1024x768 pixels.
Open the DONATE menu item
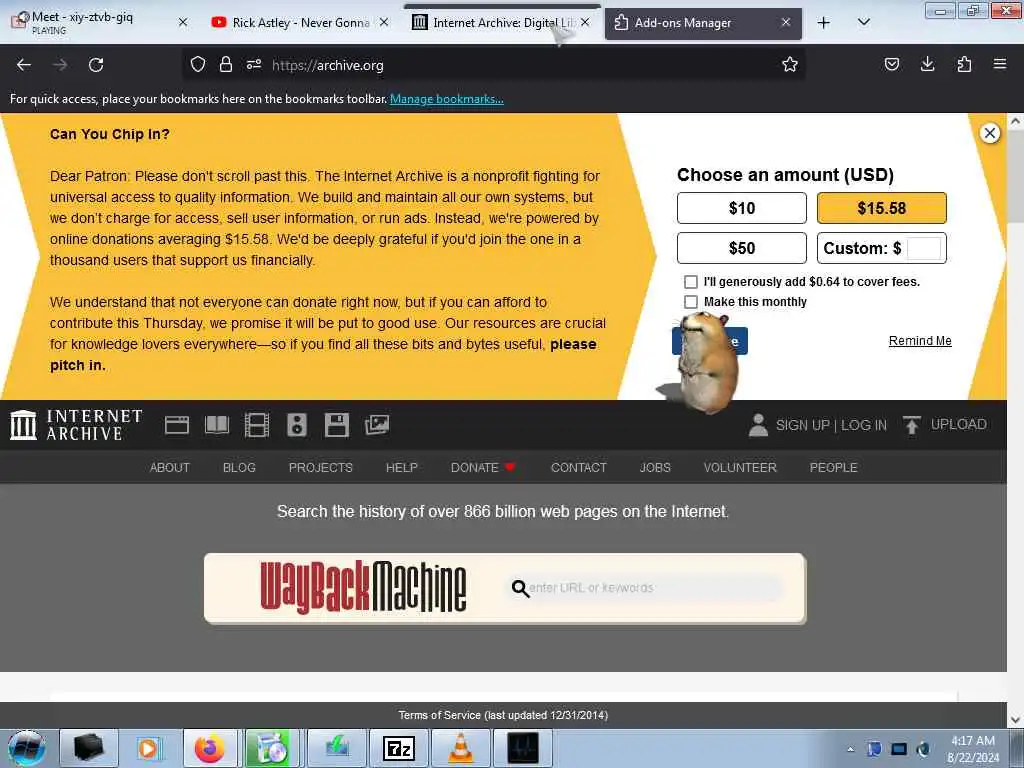point(483,468)
